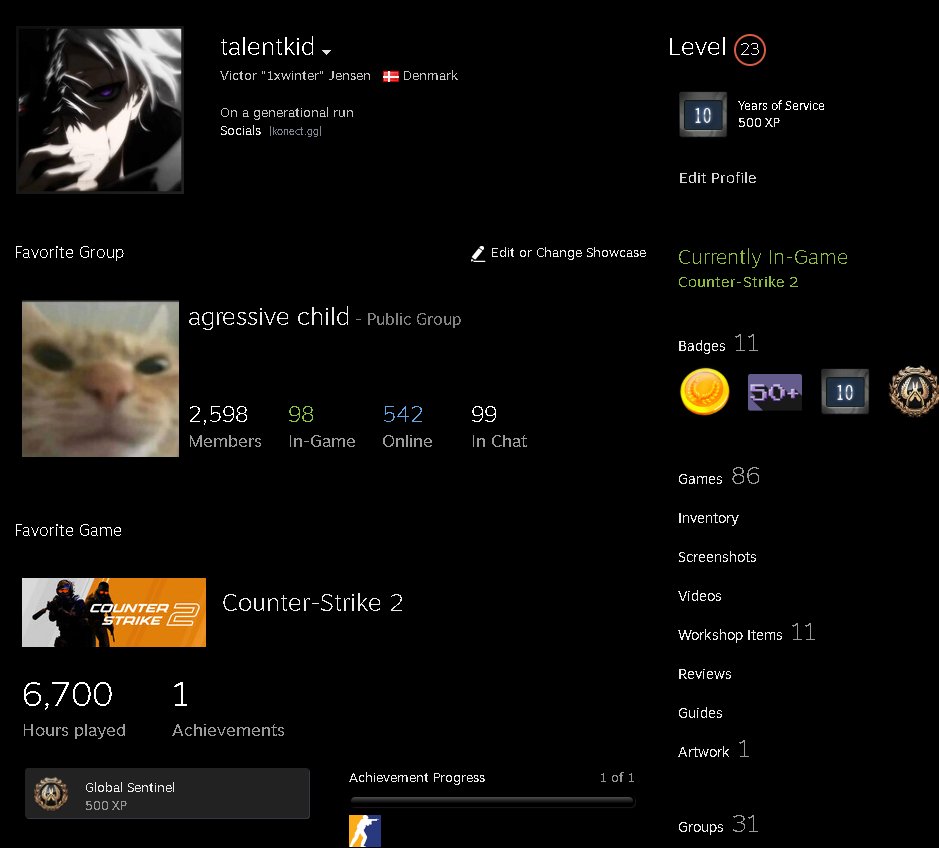This screenshot has width=939, height=848.
Task: Open the Badges 11 section link
Action: coord(718,344)
